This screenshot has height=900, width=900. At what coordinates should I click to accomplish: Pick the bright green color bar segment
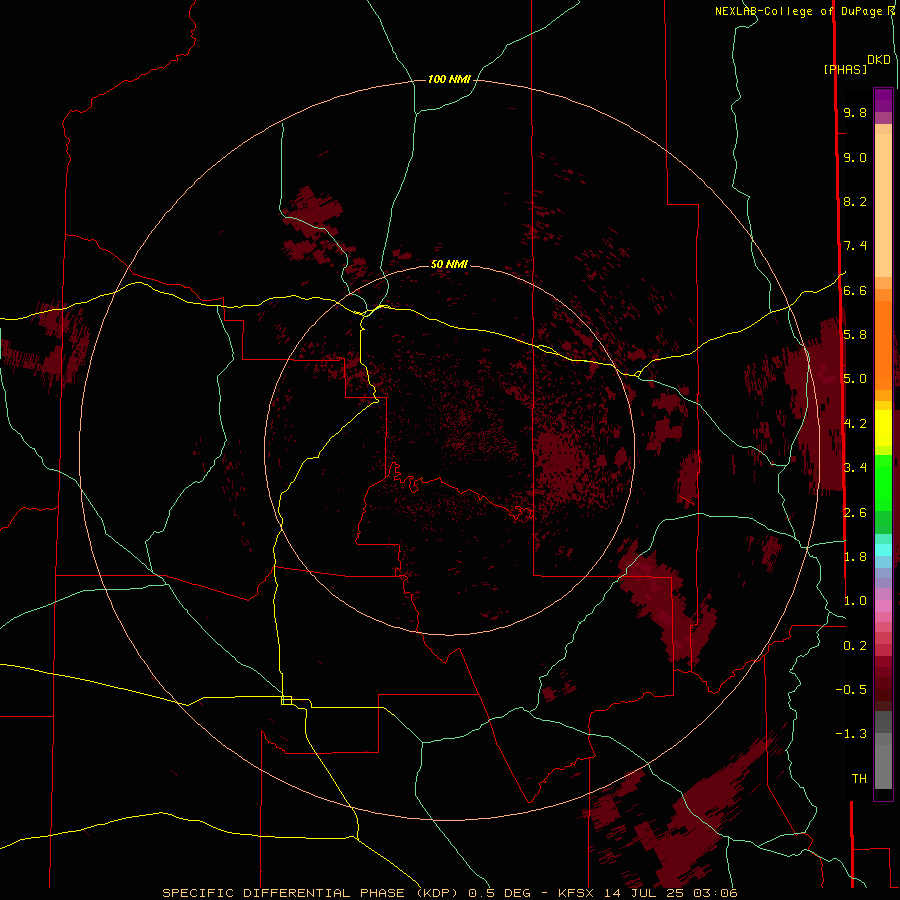pos(883,482)
